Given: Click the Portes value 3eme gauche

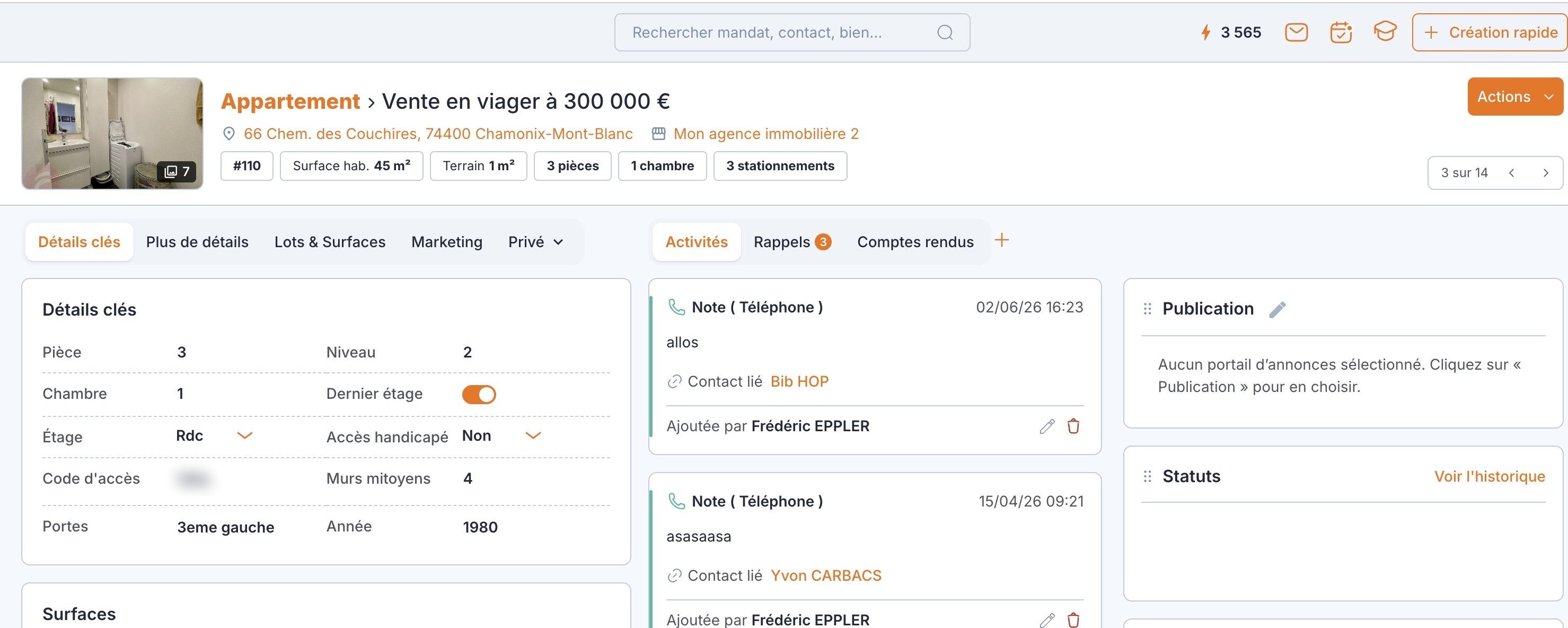Looking at the screenshot, I should (225, 527).
